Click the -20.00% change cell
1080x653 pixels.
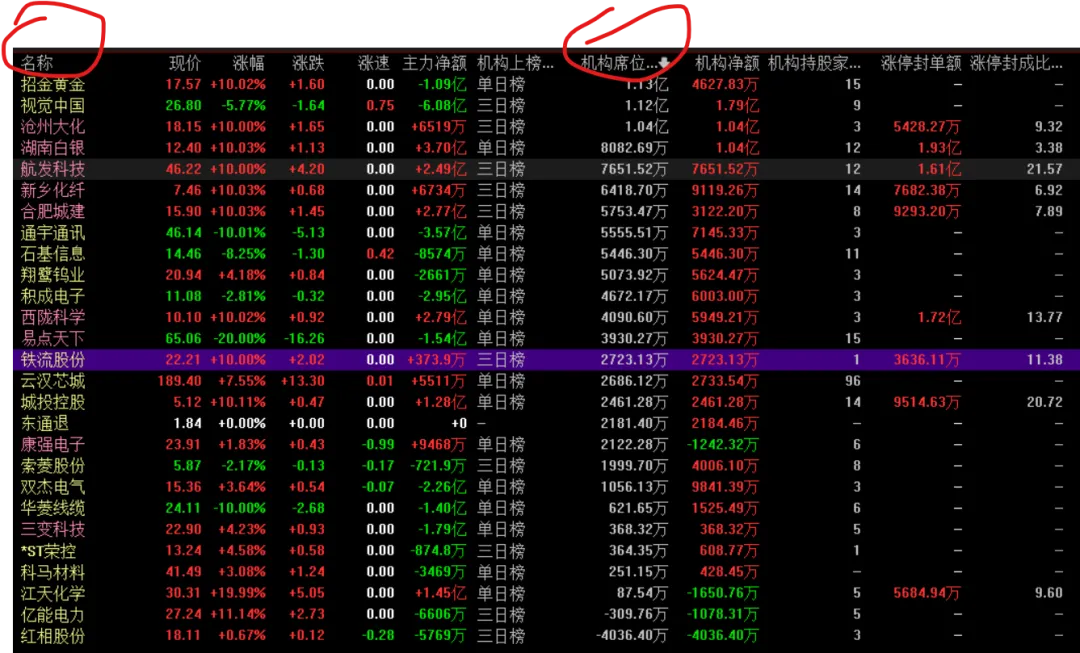(x=239, y=339)
